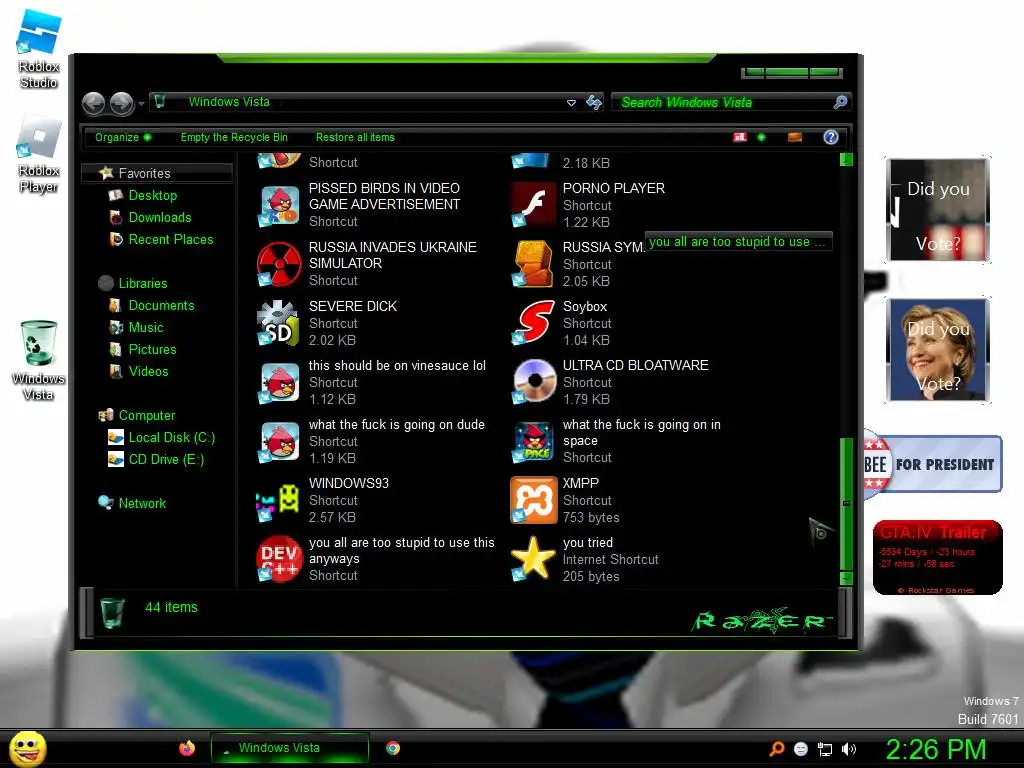
Task: Select the you tried star icon
Action: [x=533, y=559]
